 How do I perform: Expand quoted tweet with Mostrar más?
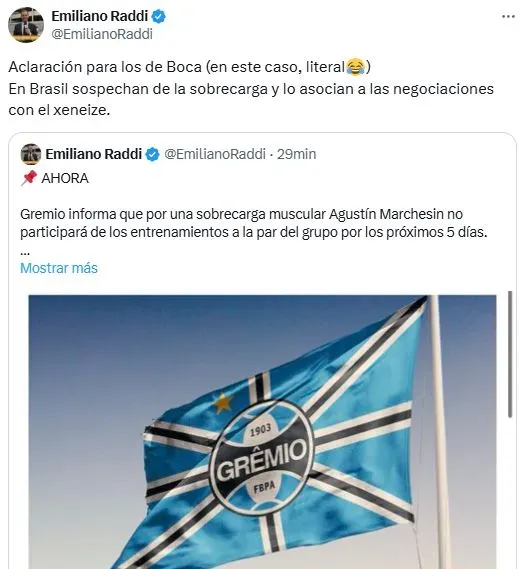59,268
